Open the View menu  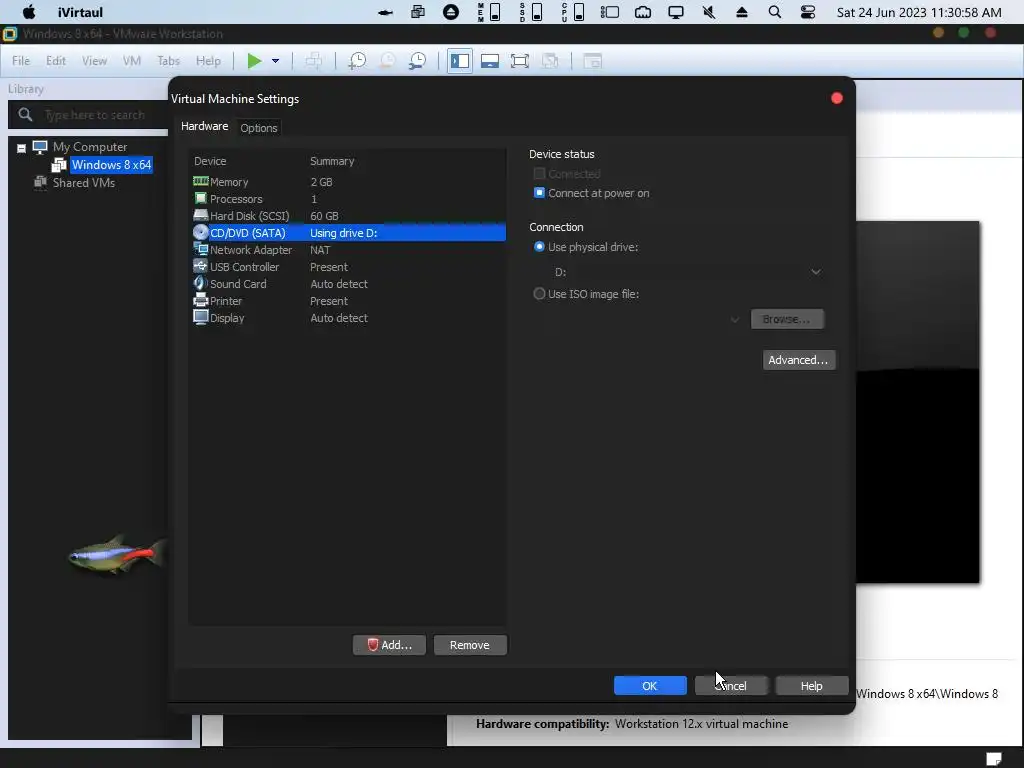[x=94, y=61]
